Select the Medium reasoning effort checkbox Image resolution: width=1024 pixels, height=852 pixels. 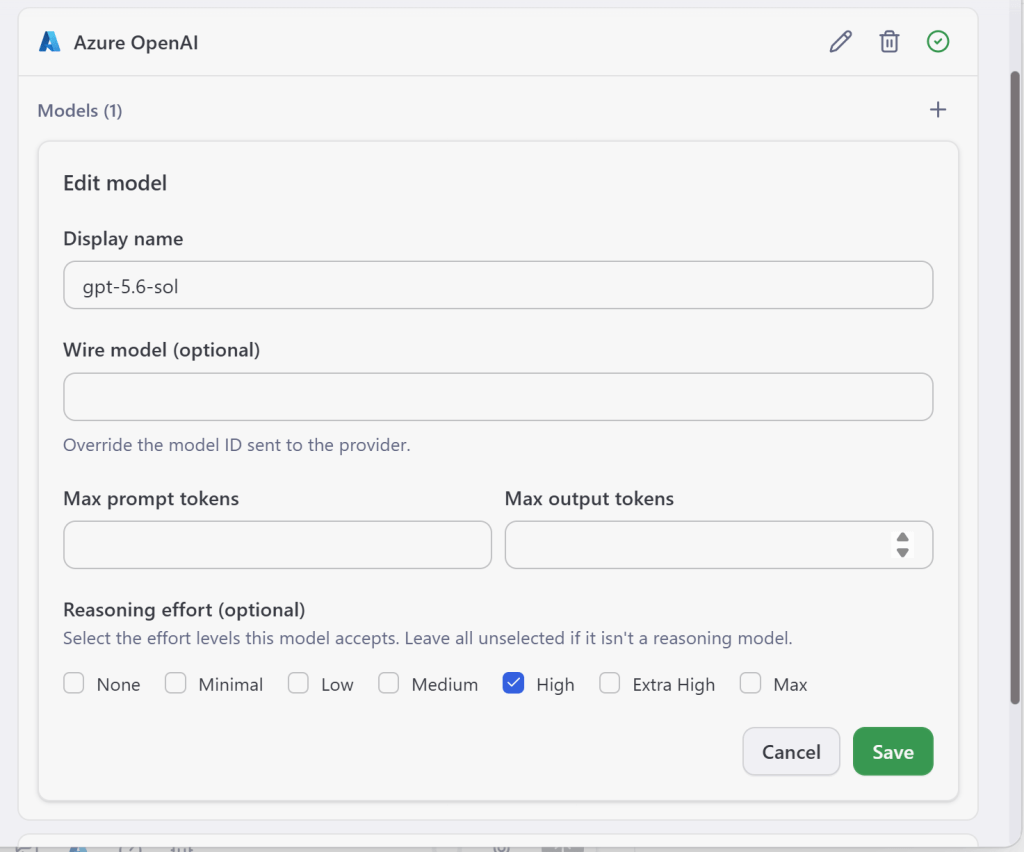(x=389, y=683)
